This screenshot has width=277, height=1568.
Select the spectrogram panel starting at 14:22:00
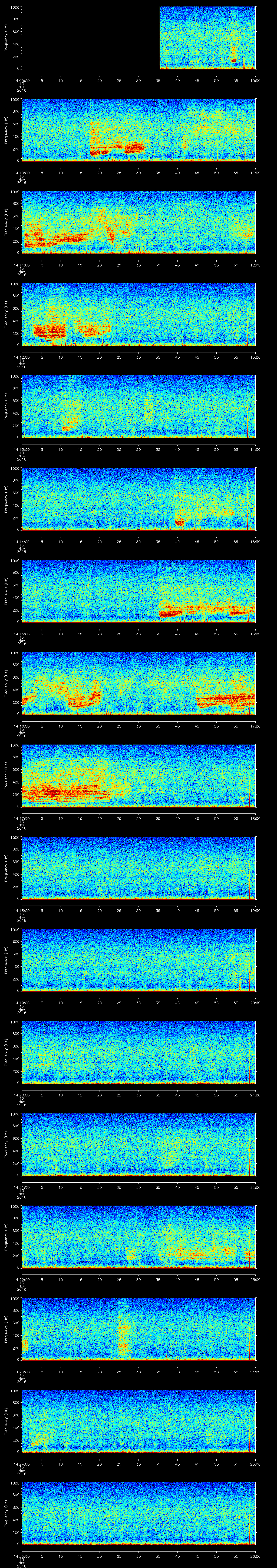[x=139, y=1237]
